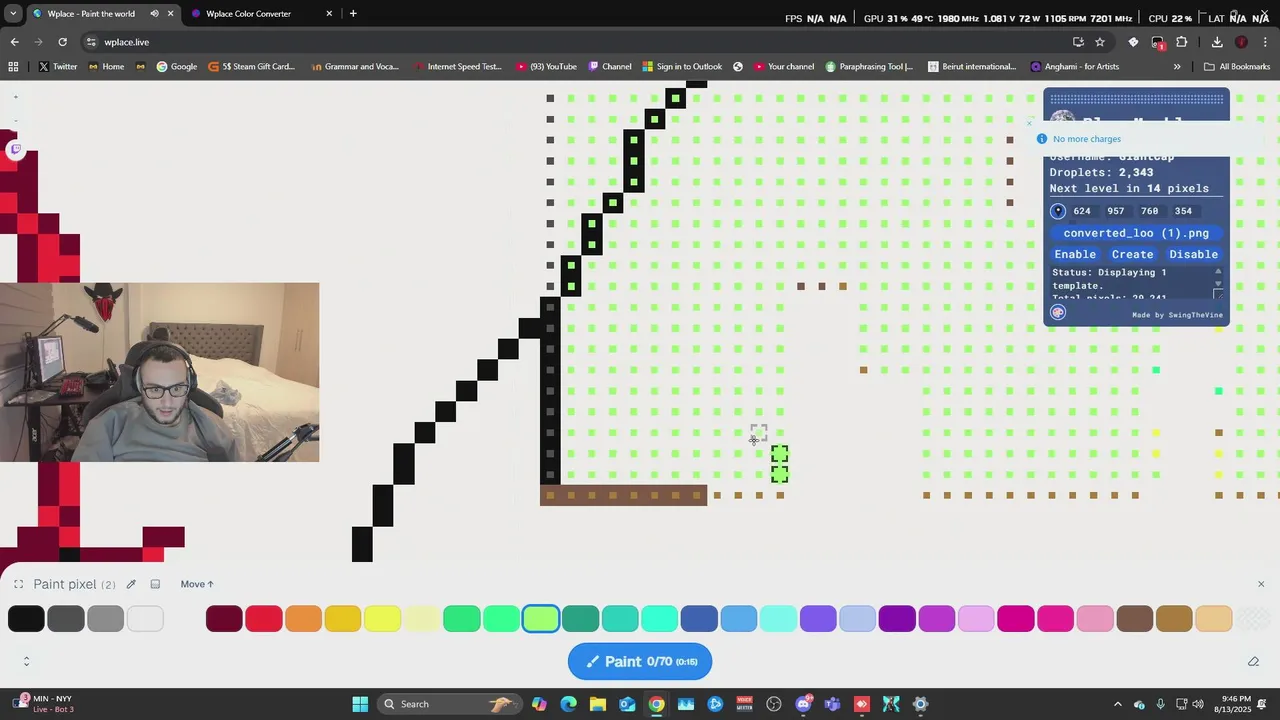This screenshot has height=720, width=1280.
Task: Select the dark red color swatch
Action: click(x=224, y=619)
